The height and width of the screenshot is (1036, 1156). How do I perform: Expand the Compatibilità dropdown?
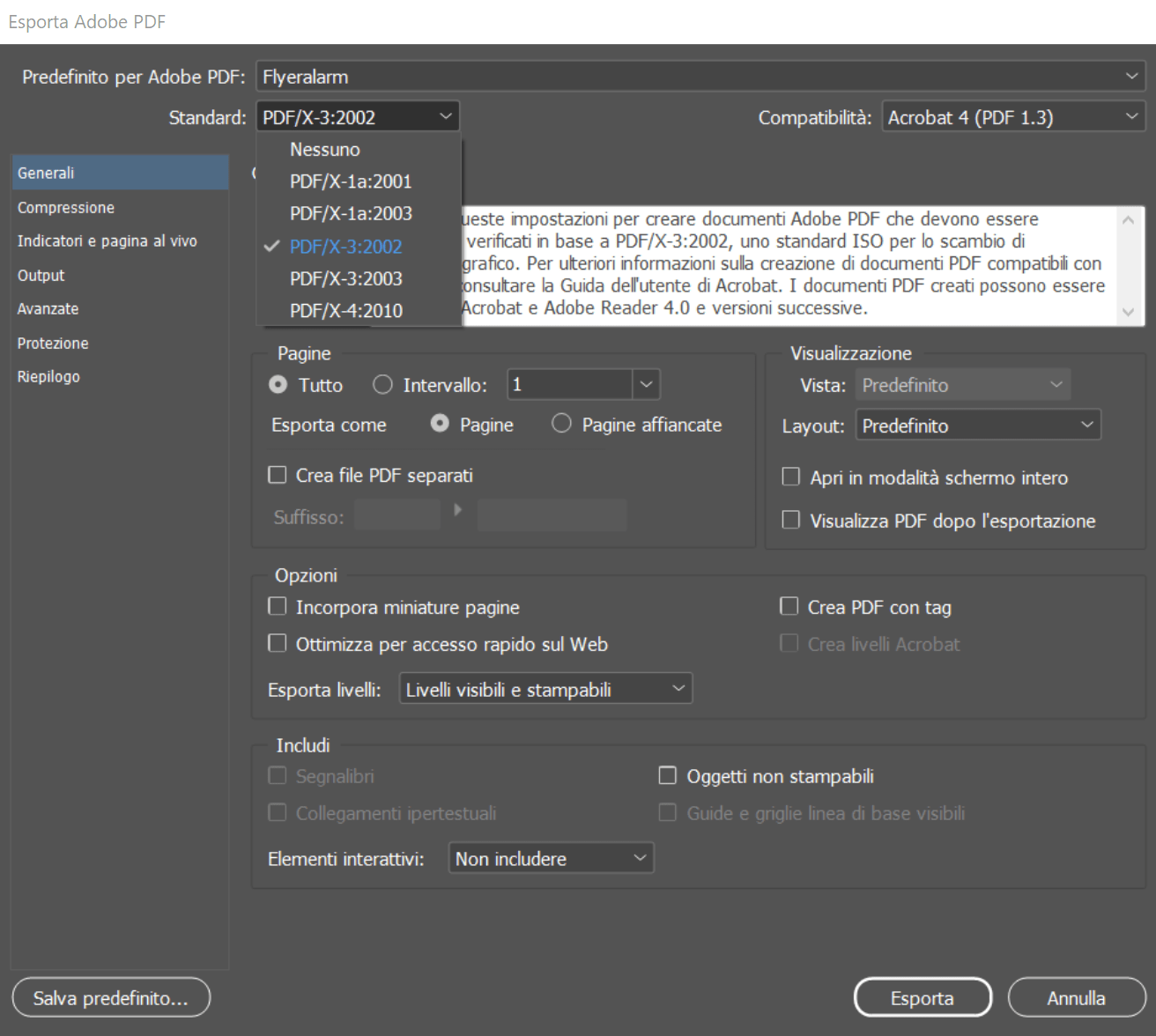tap(1012, 117)
